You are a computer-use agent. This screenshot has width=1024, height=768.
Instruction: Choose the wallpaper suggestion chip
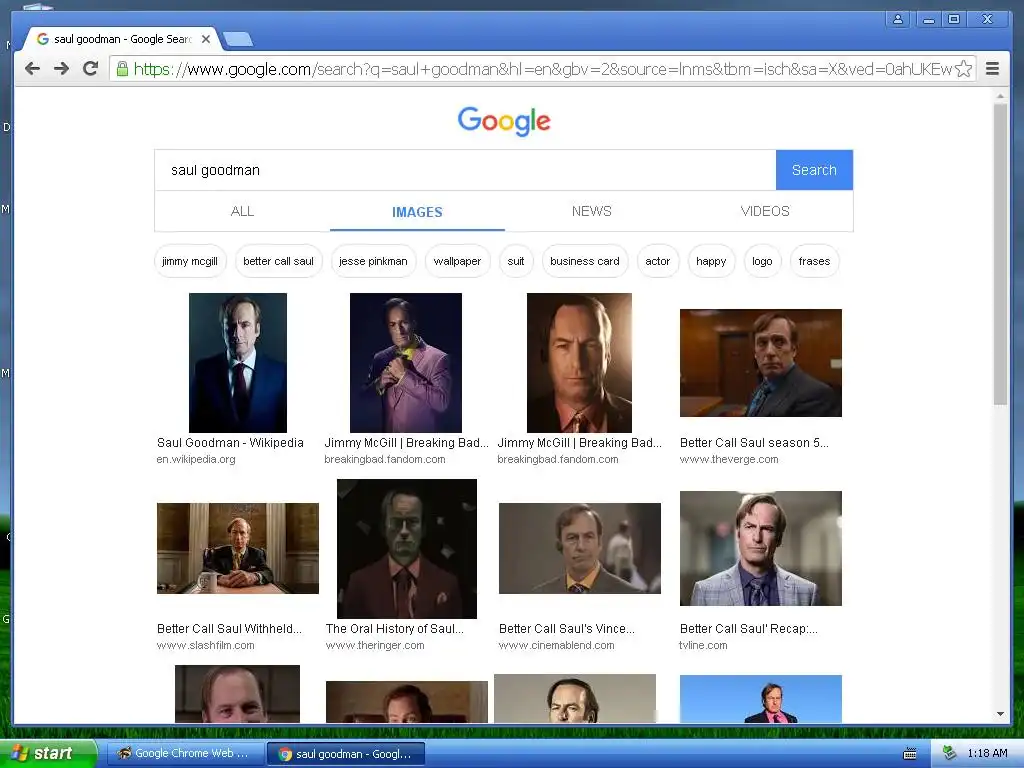pos(457,261)
